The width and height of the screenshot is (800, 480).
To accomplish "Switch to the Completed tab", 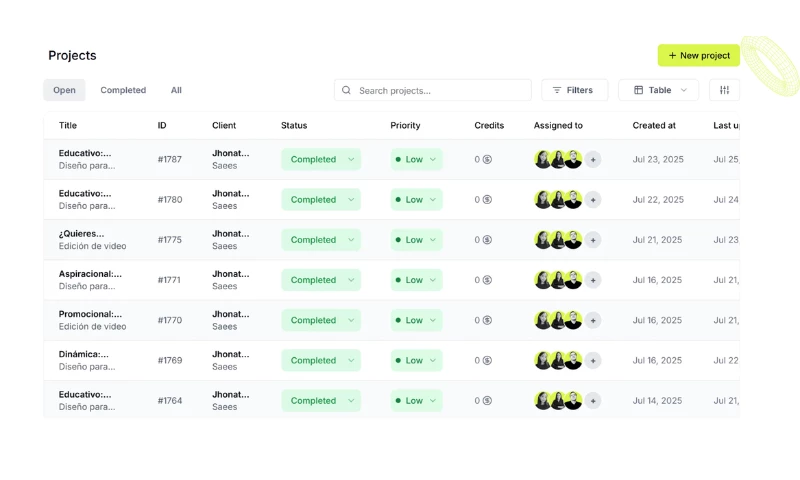I will click(x=123, y=90).
